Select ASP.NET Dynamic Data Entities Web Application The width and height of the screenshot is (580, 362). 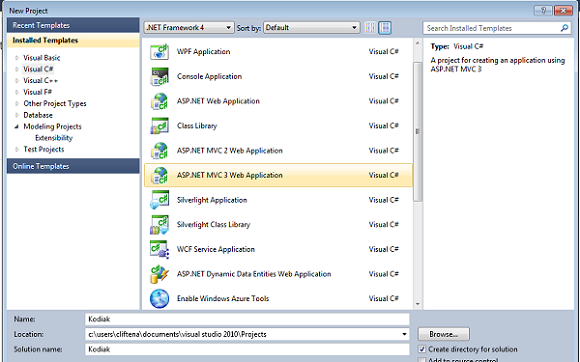(x=254, y=274)
